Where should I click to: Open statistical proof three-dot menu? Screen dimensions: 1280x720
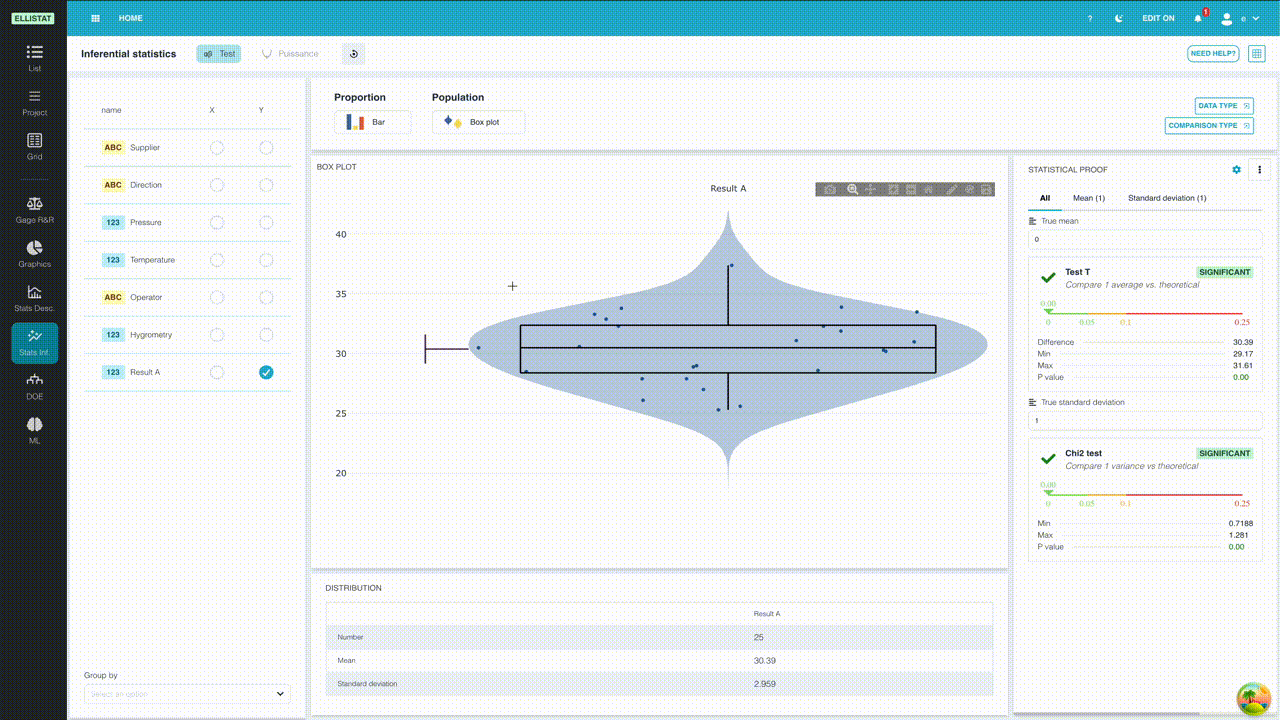click(1260, 170)
